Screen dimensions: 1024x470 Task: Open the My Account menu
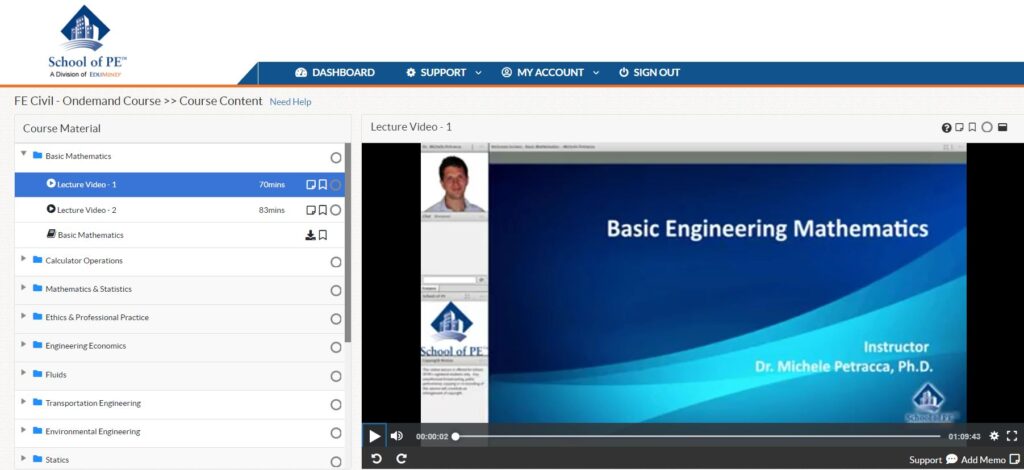550,72
